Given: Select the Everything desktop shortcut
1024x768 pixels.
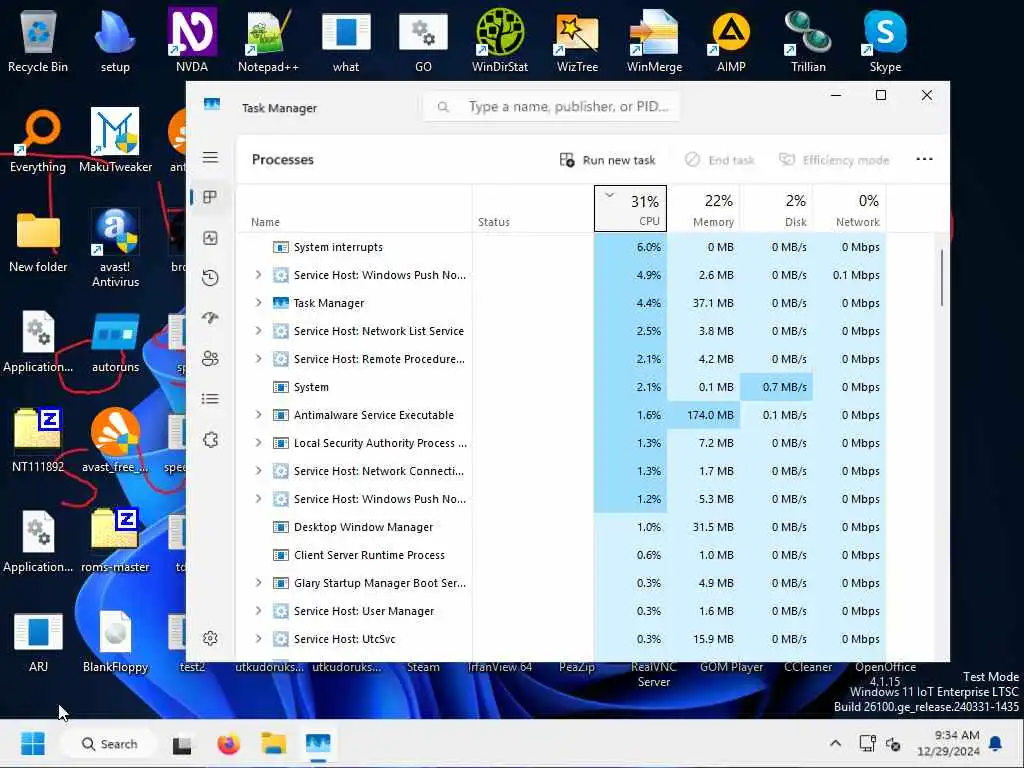Looking at the screenshot, I should 38,141.
